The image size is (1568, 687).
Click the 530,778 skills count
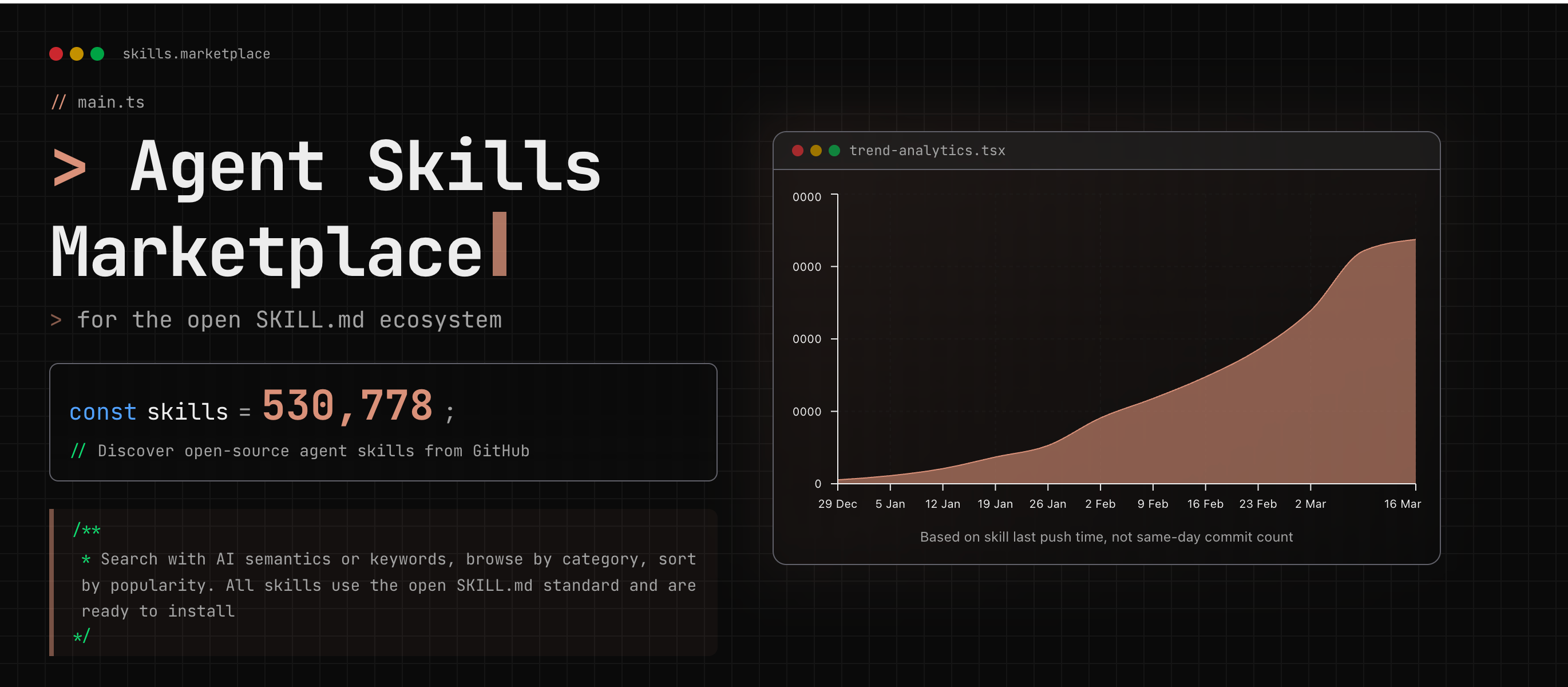pyautogui.click(x=347, y=406)
